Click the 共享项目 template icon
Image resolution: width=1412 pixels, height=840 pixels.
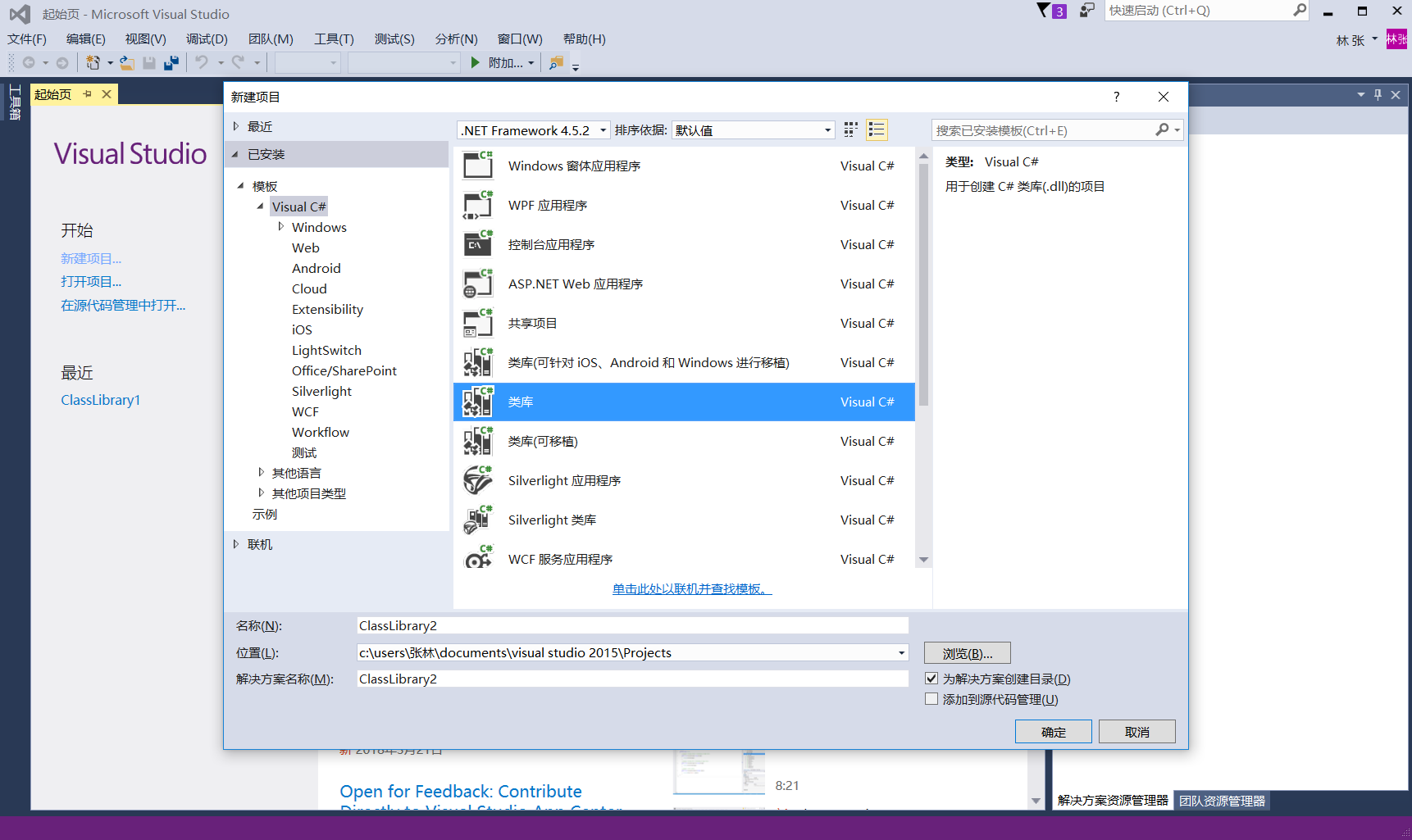(x=478, y=323)
